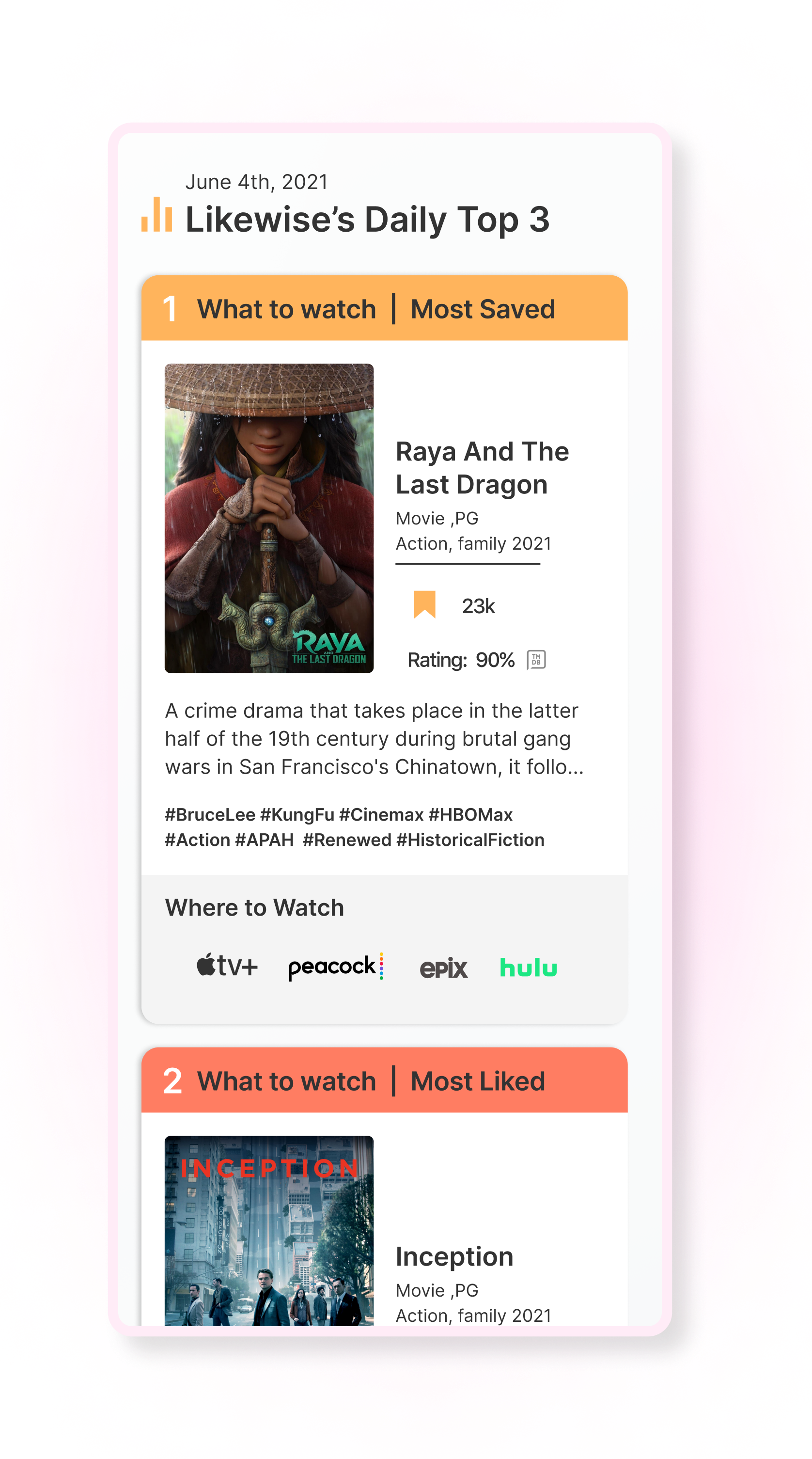
Task: Click the Rating 90% label
Action: tap(461, 660)
